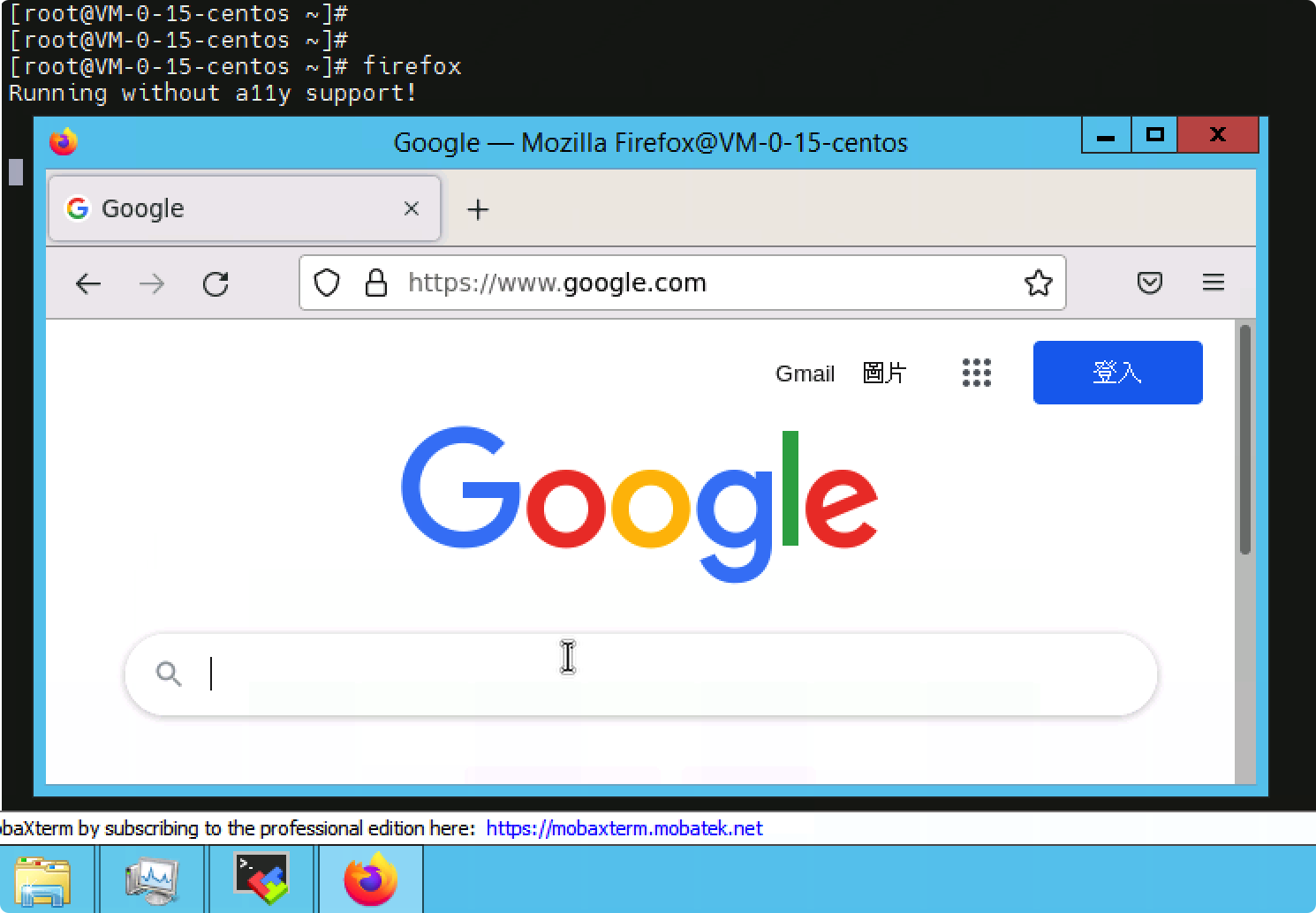Maximize the Firefox window
The height and width of the screenshot is (913, 1316).
click(1154, 135)
